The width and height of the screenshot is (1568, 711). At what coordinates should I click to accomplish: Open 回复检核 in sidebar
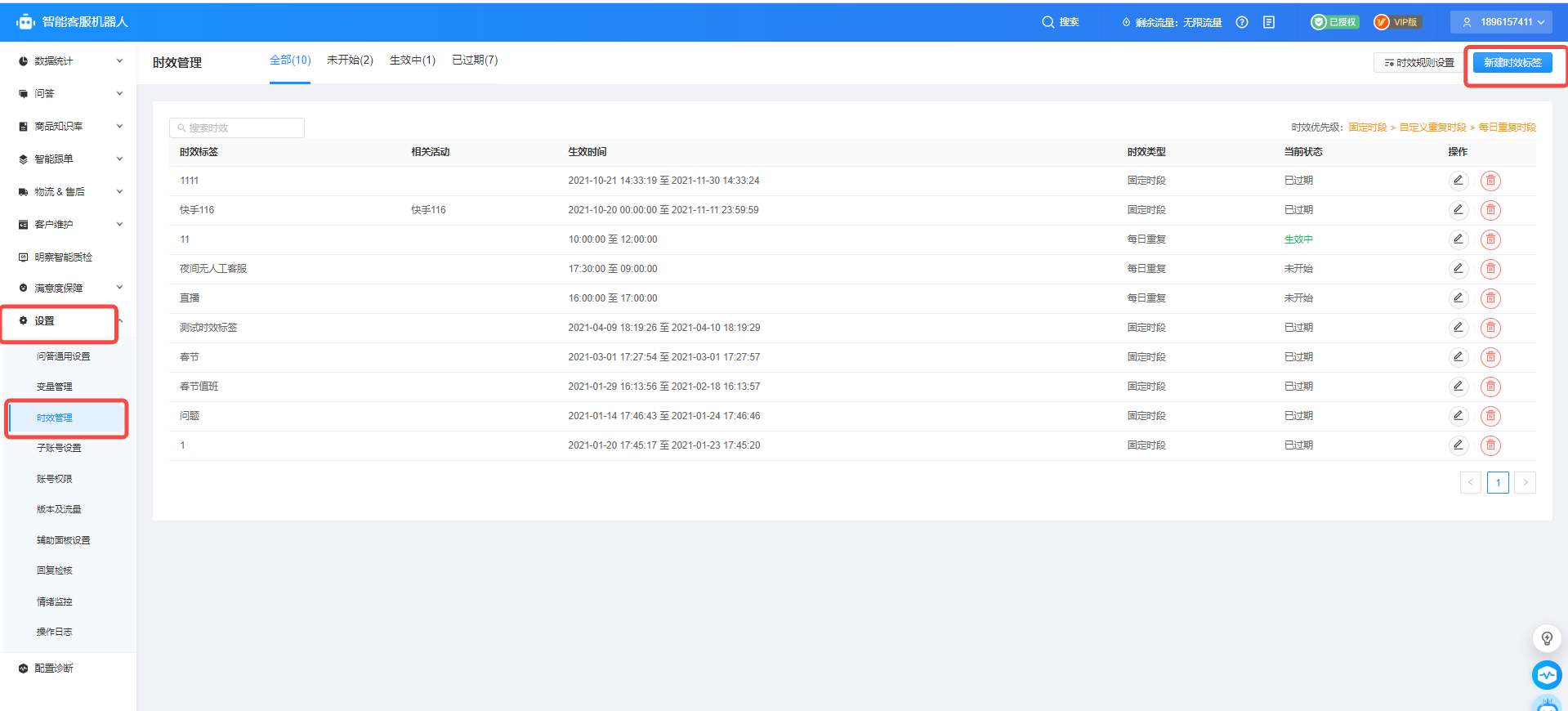[55, 570]
